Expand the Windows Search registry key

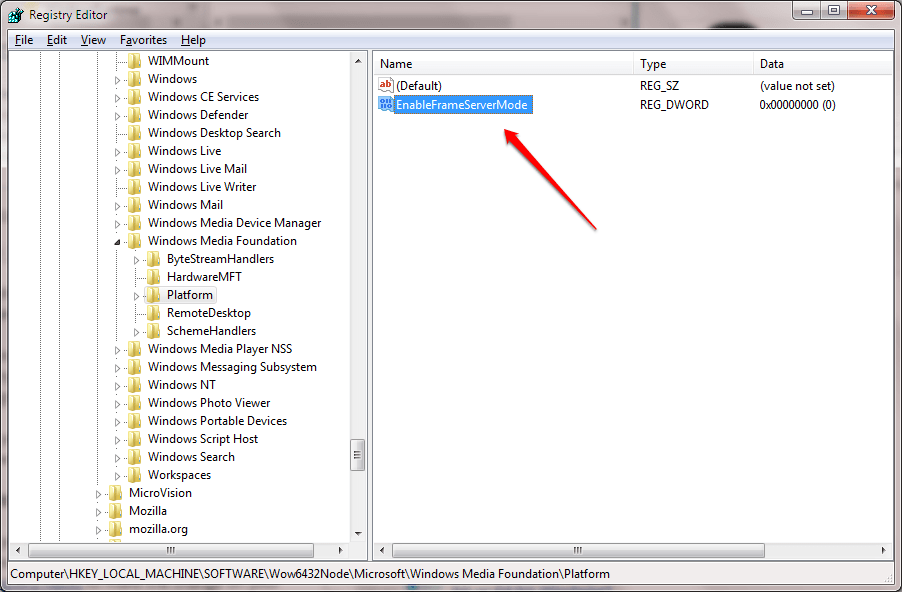click(118, 456)
